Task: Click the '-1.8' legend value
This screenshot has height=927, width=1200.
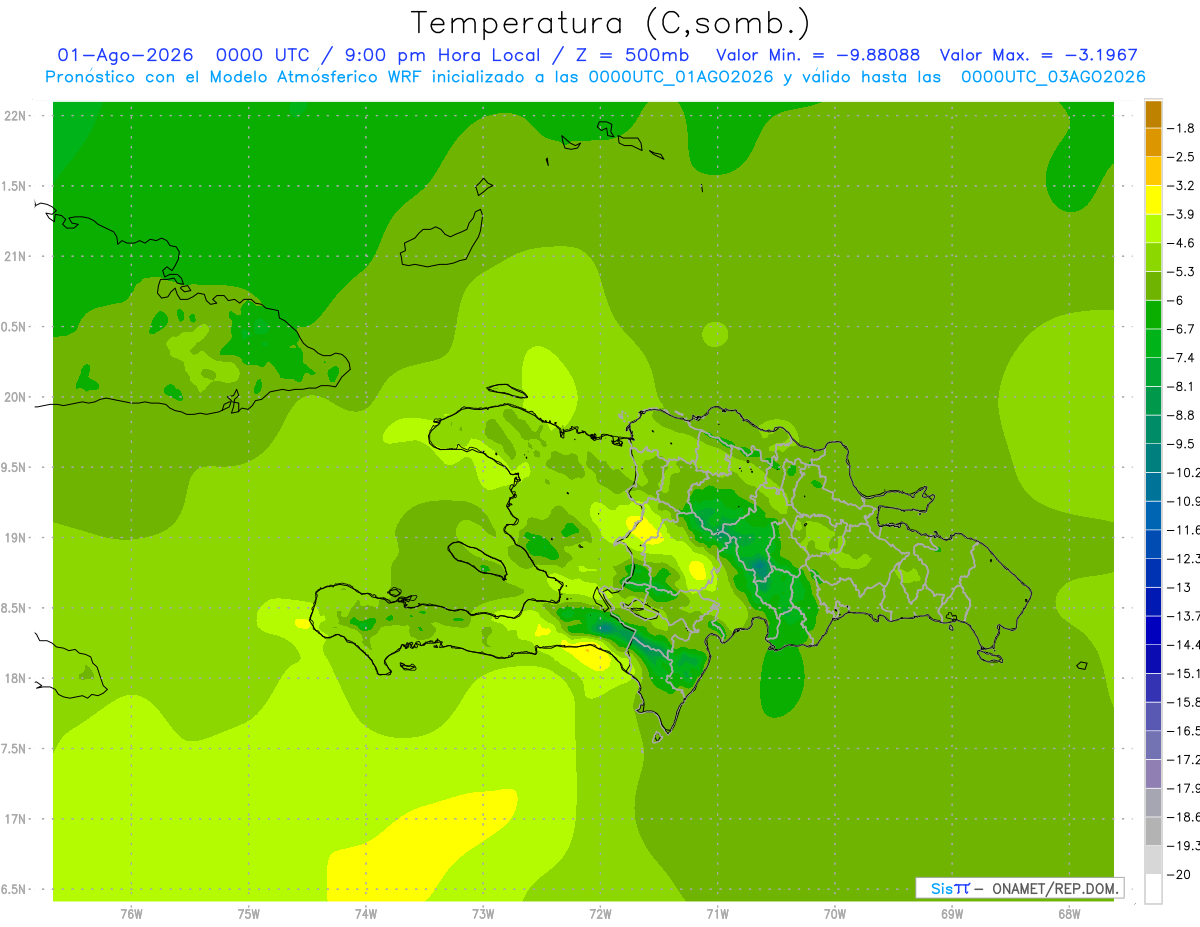Action: point(1182,128)
